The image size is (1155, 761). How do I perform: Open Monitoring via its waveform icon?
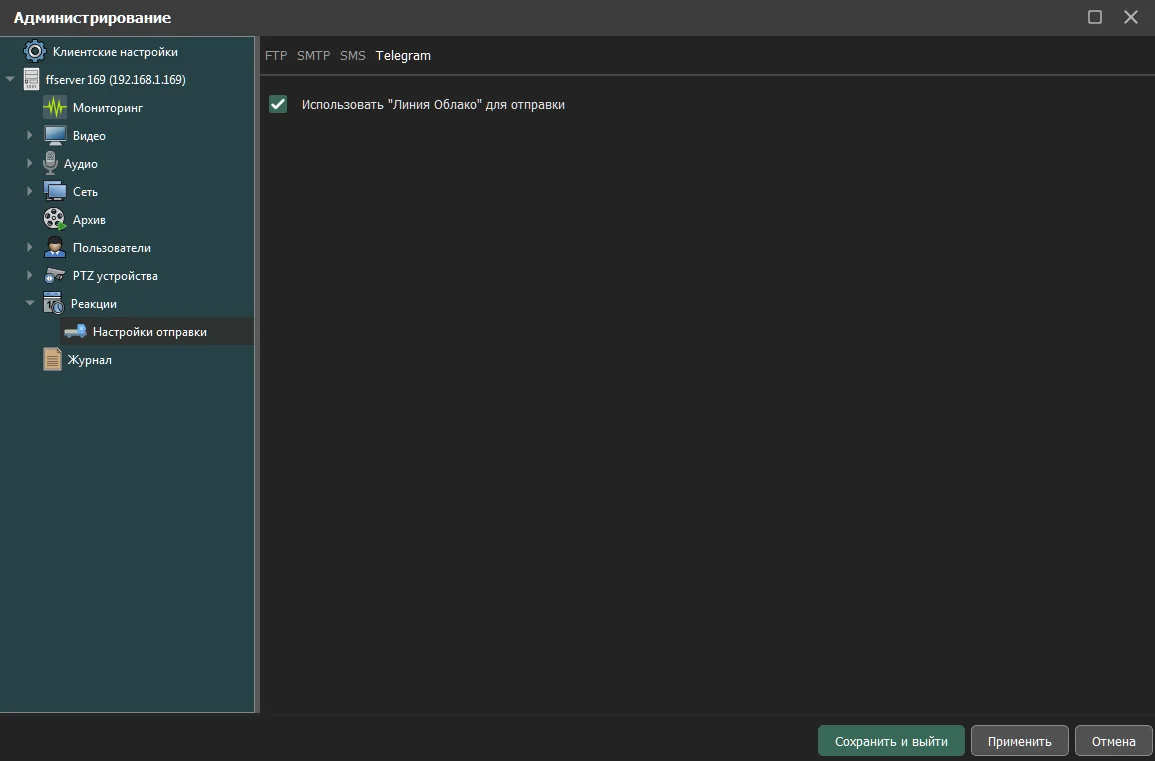pos(55,107)
